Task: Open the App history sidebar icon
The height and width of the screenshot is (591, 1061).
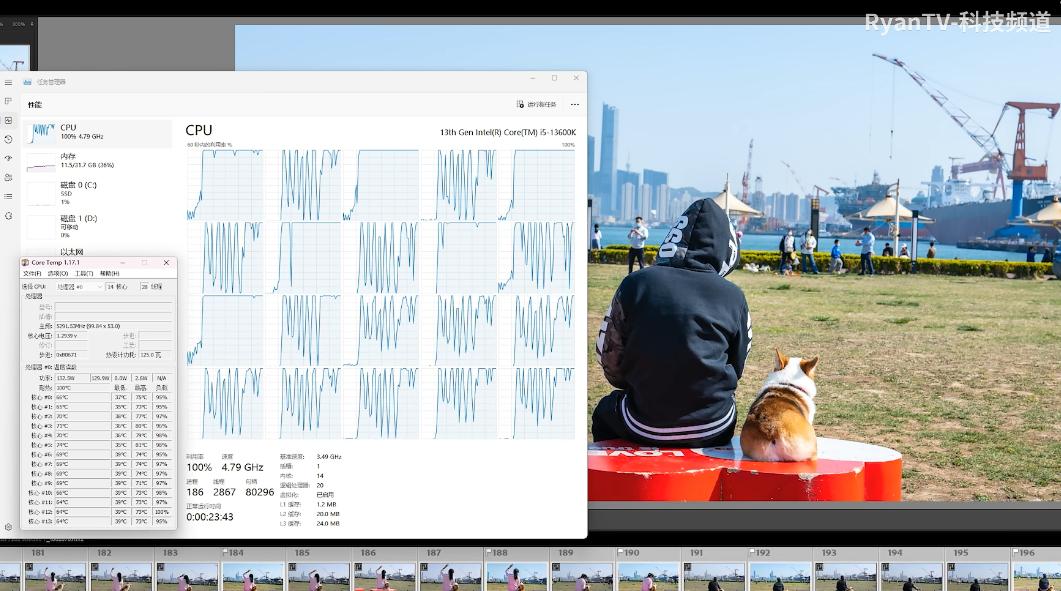Action: (x=8, y=139)
